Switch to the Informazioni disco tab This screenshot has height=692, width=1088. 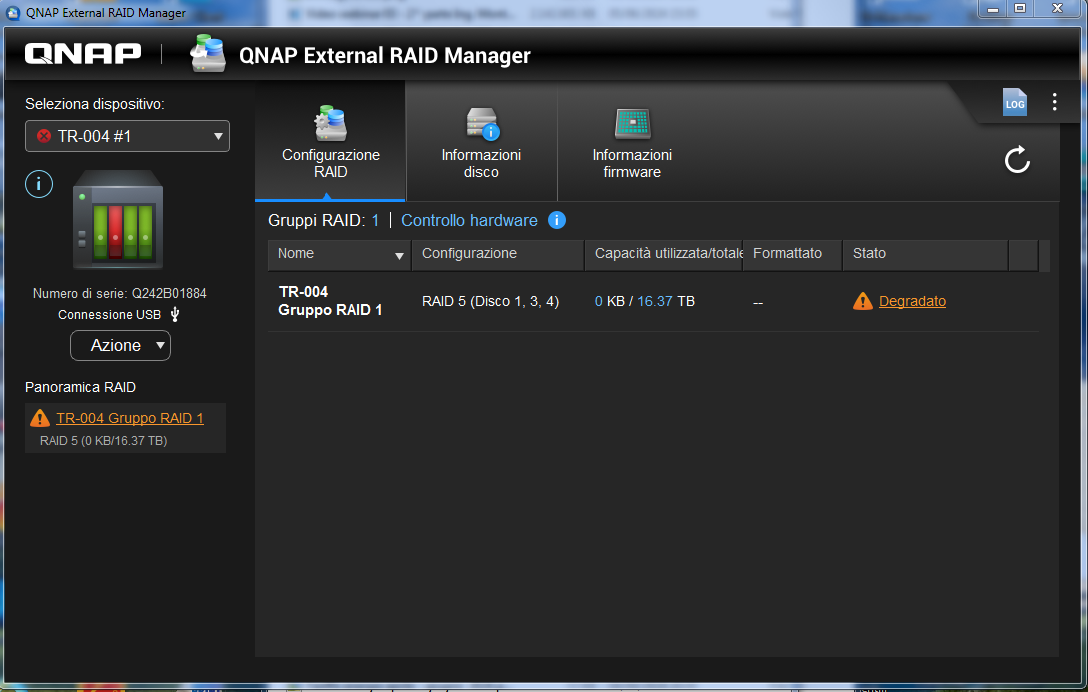pyautogui.click(x=481, y=143)
